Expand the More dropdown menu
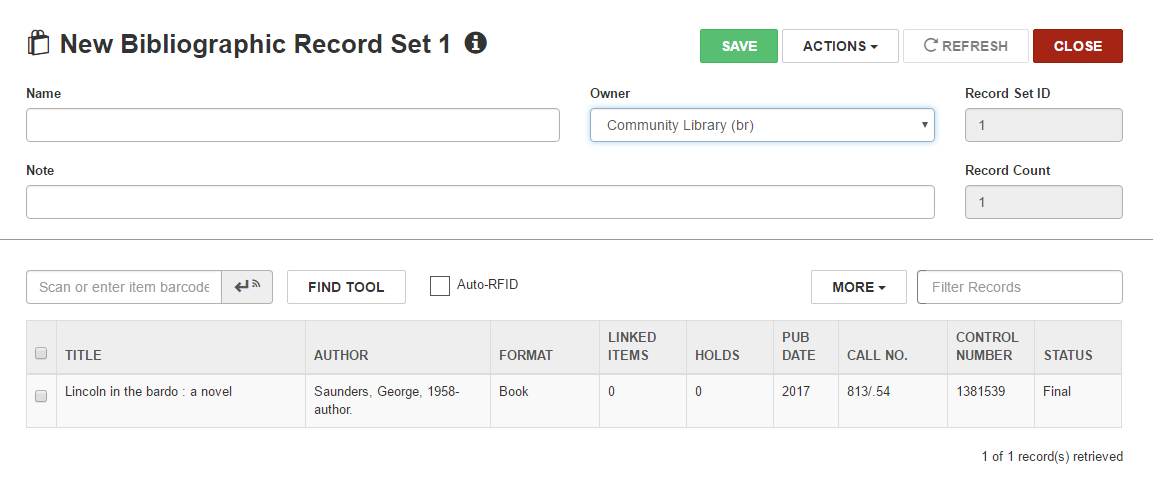Image resolution: width=1153 pixels, height=479 pixels. click(x=858, y=287)
